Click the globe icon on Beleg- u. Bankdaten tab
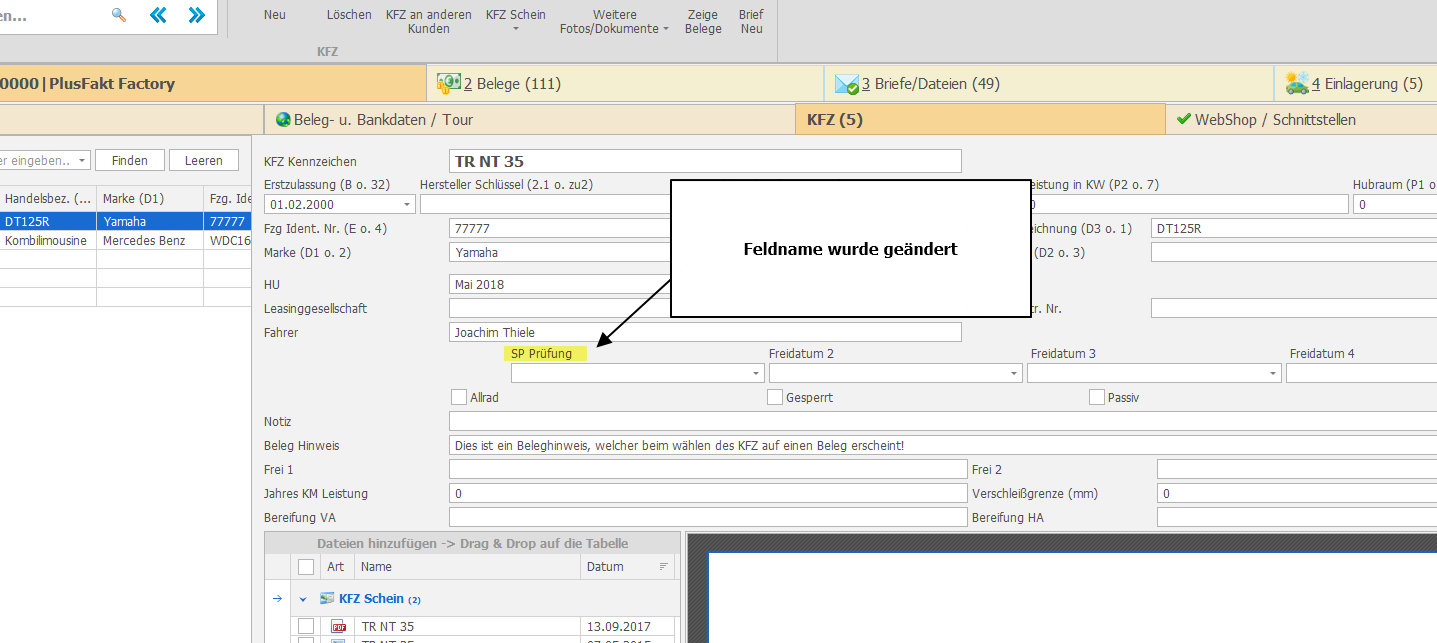 (x=283, y=120)
